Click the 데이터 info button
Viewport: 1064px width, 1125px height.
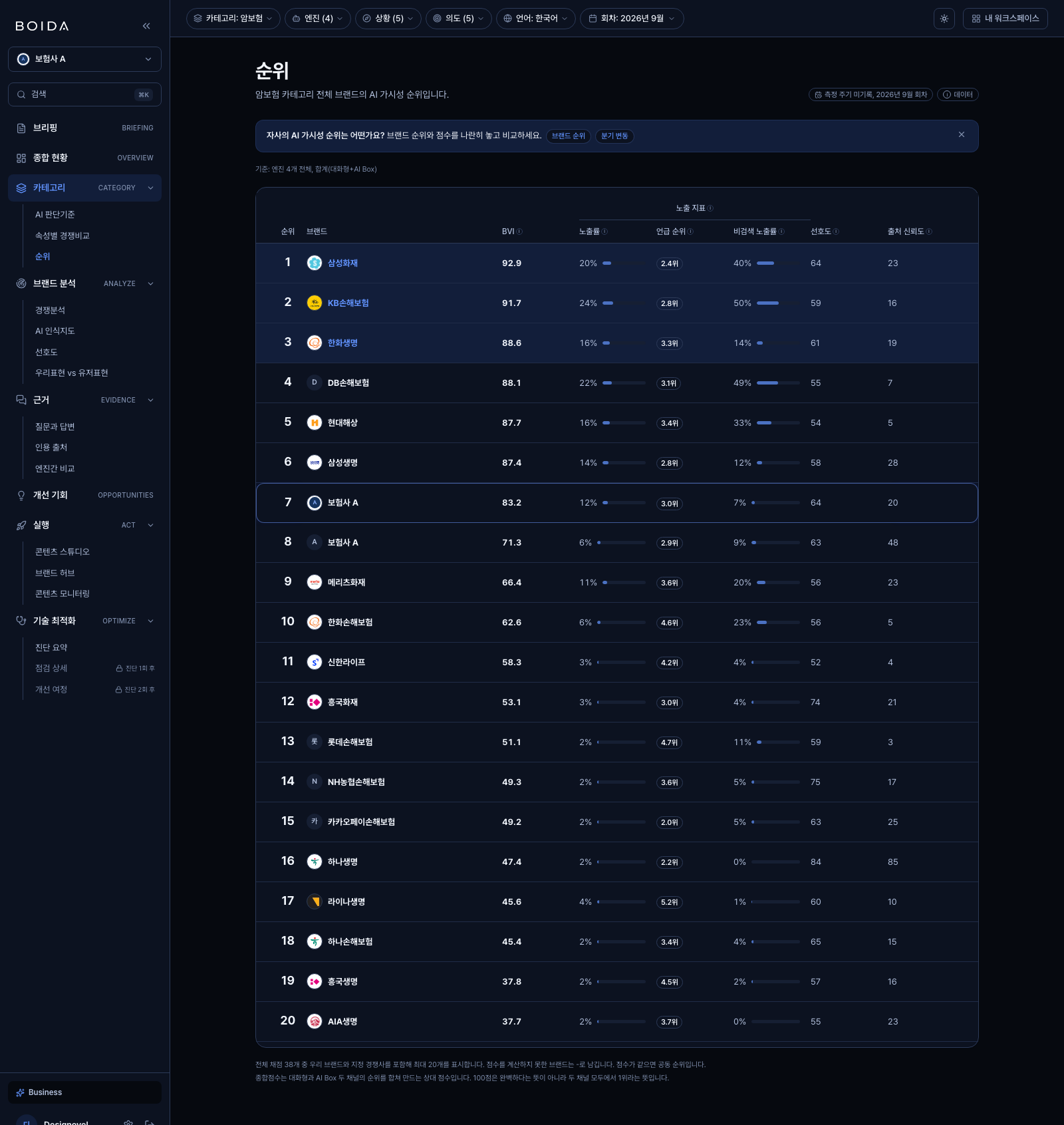[x=958, y=94]
